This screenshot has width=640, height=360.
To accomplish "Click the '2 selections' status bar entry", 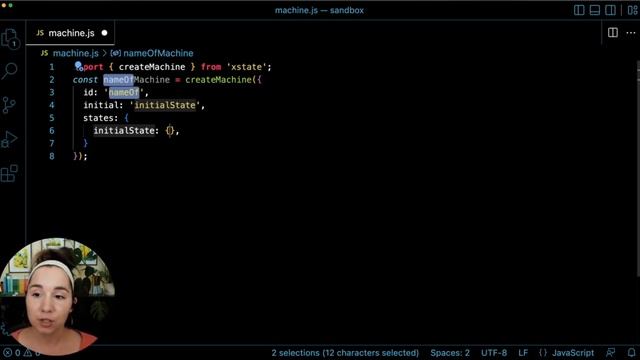I will point(345,353).
